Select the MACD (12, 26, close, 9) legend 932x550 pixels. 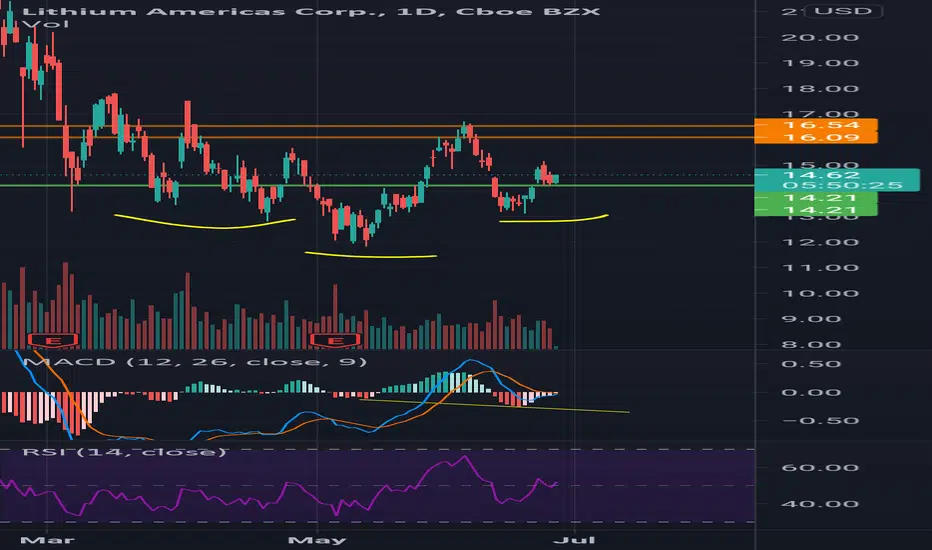[x=194, y=362]
